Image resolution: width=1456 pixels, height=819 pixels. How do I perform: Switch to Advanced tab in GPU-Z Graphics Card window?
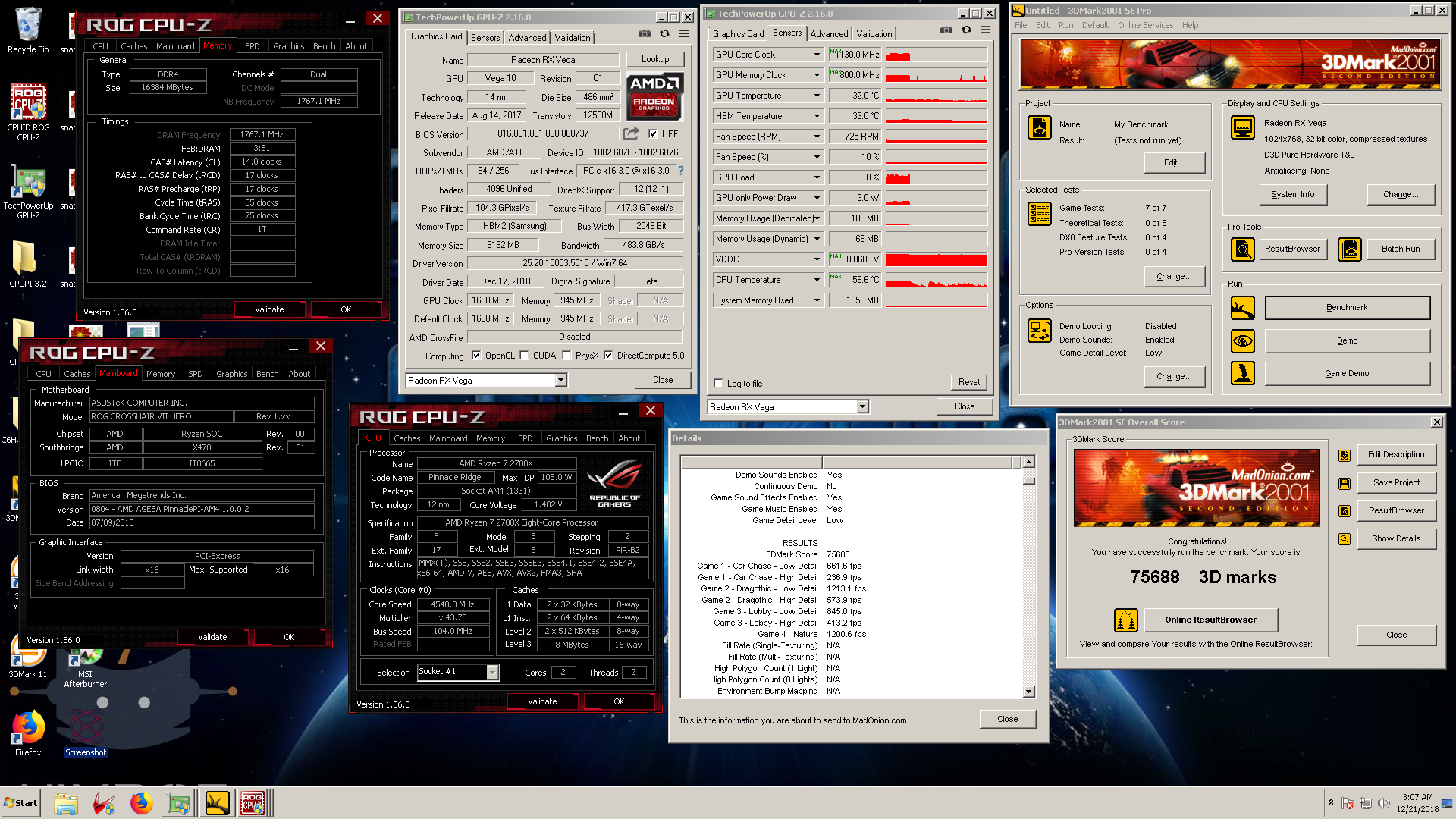527,38
